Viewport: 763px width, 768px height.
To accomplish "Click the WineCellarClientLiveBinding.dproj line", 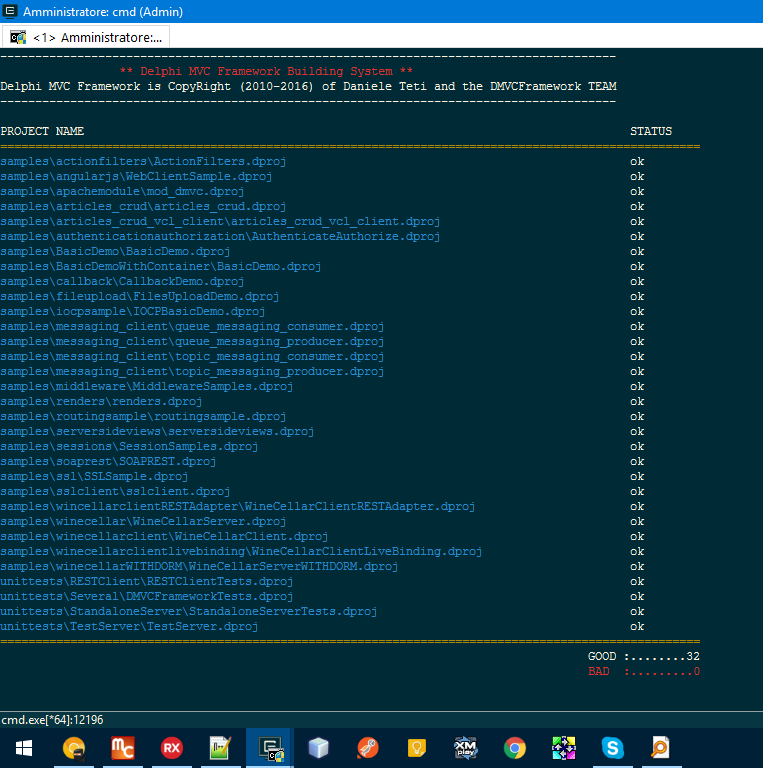I will pyautogui.click(x=241, y=552).
